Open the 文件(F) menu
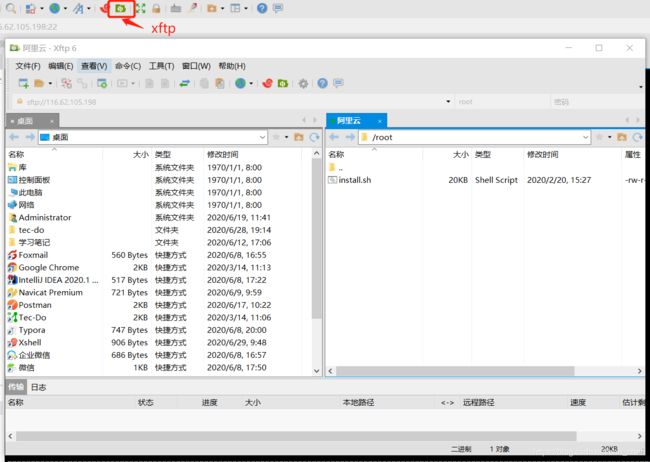This screenshot has height=462, width=650. coord(28,66)
